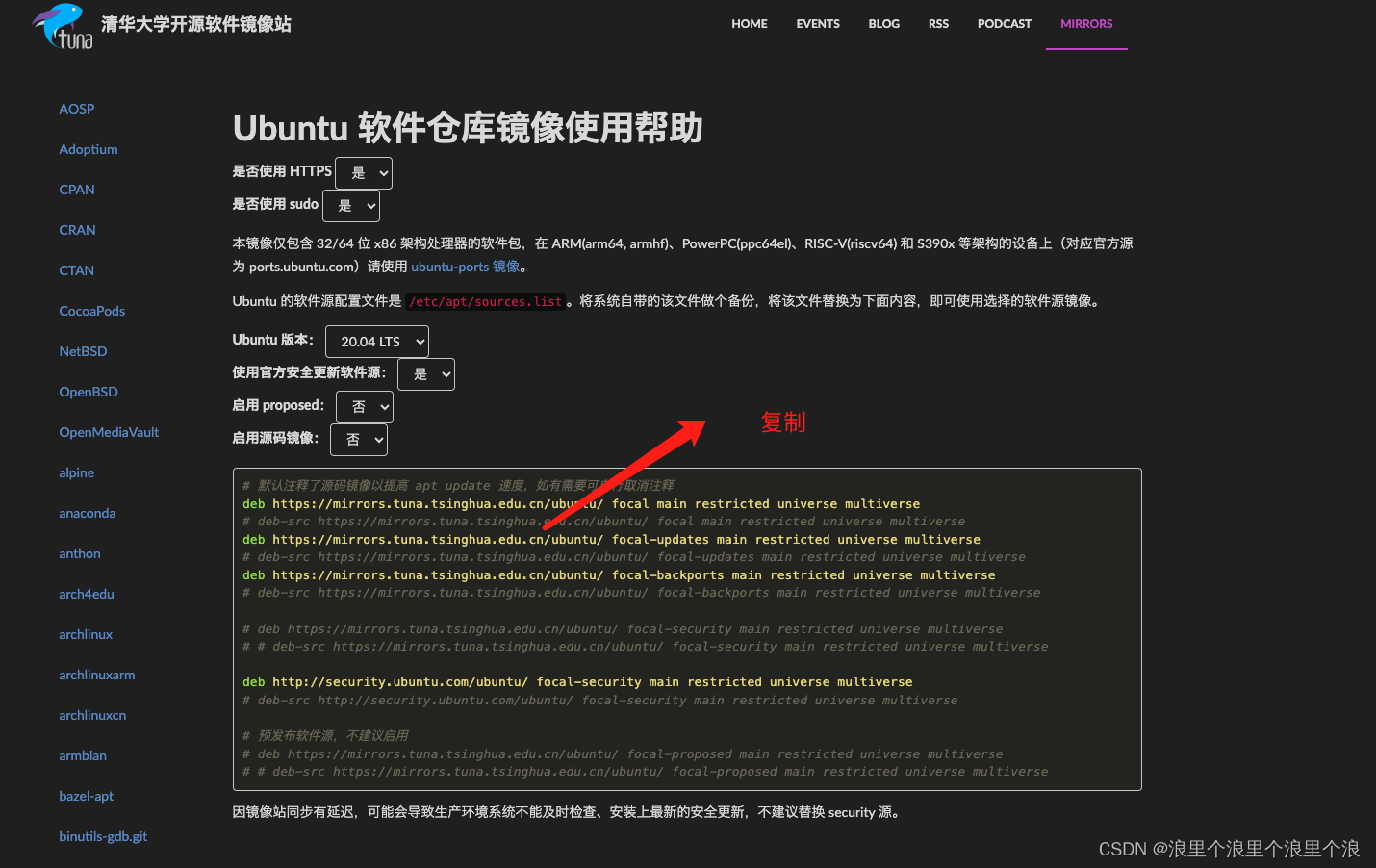Open archlinux sidebar link
1376x868 pixels.
point(86,634)
